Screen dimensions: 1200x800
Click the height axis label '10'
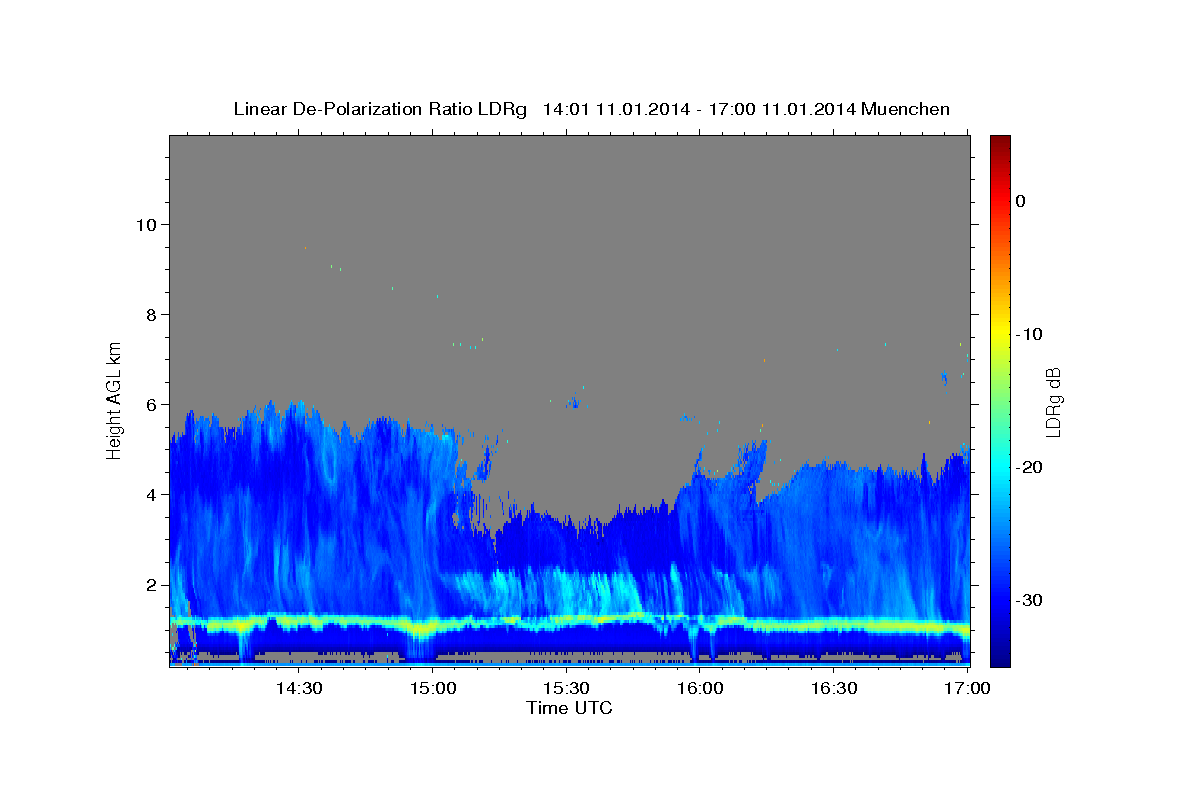tap(145, 224)
